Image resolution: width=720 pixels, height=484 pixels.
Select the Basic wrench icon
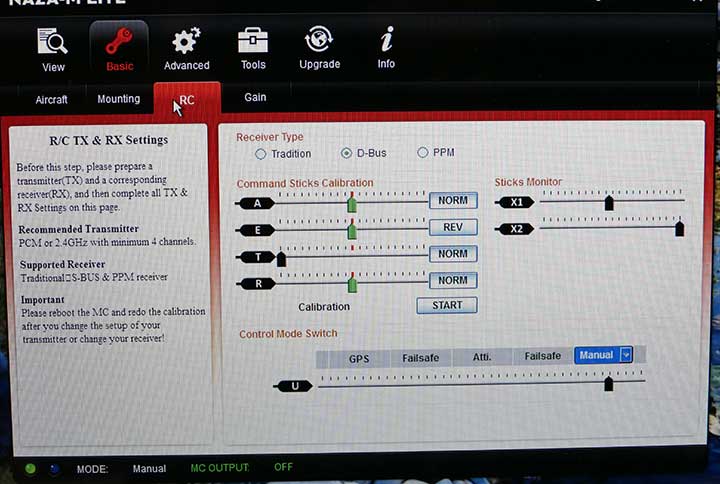119,41
